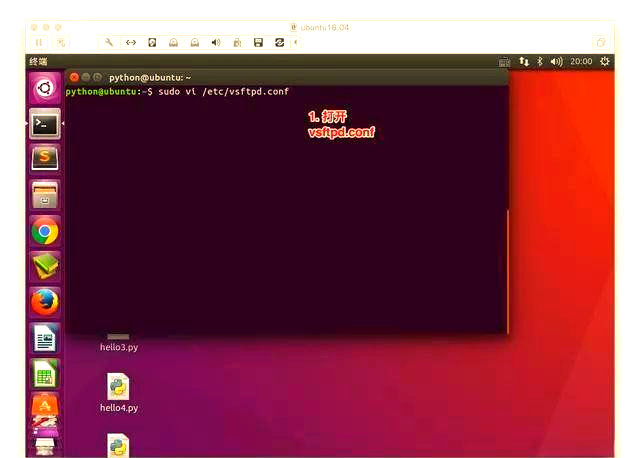Open Ubuntu Software Center from the launcher
The image size is (640, 458).
click(44, 405)
